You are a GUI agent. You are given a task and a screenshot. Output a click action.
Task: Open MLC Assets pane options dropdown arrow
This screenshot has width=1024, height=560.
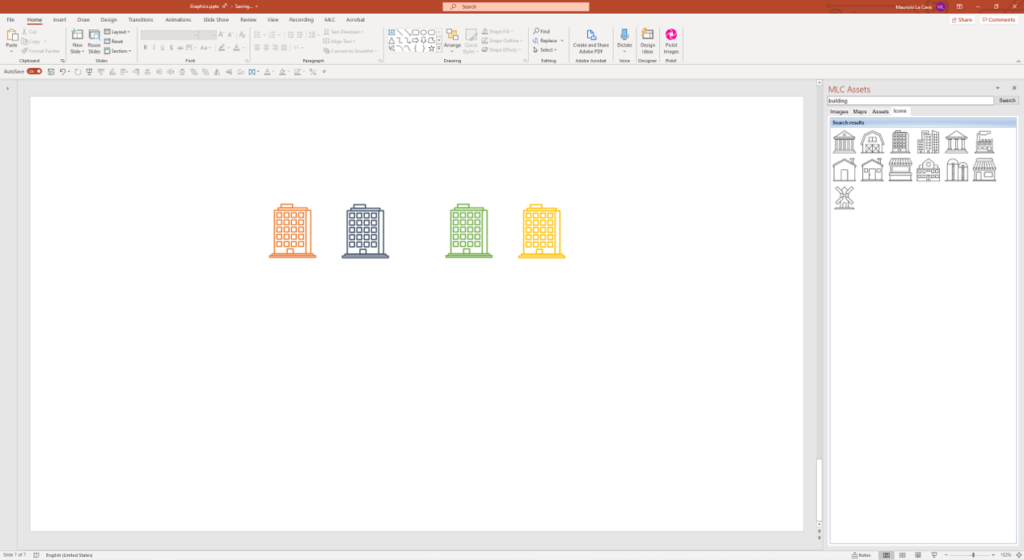coord(997,88)
